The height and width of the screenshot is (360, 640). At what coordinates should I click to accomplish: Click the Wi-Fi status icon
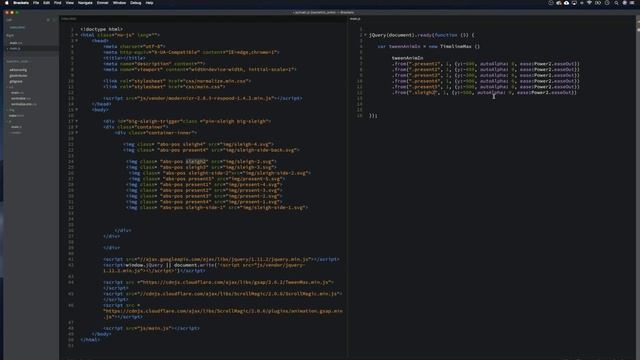589,3
